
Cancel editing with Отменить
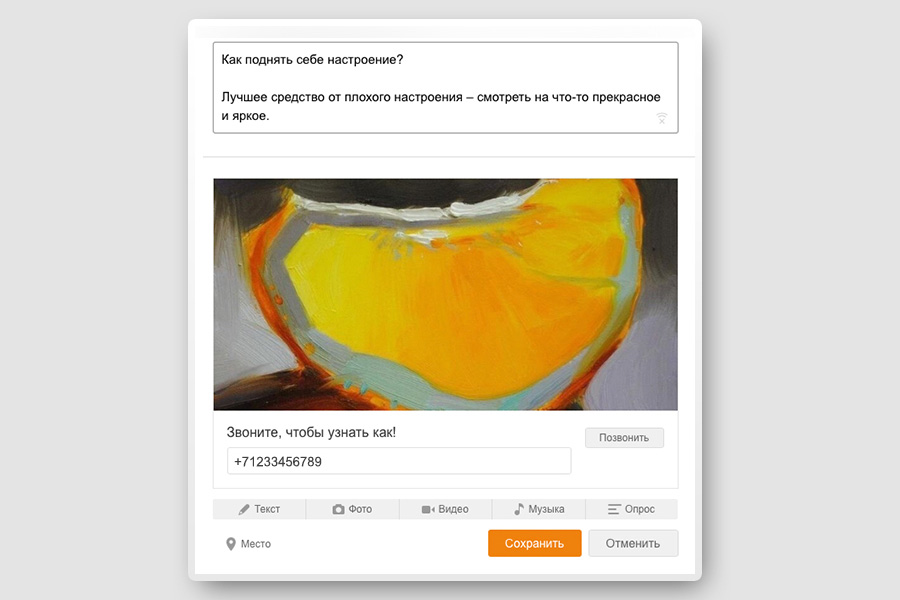tap(633, 543)
